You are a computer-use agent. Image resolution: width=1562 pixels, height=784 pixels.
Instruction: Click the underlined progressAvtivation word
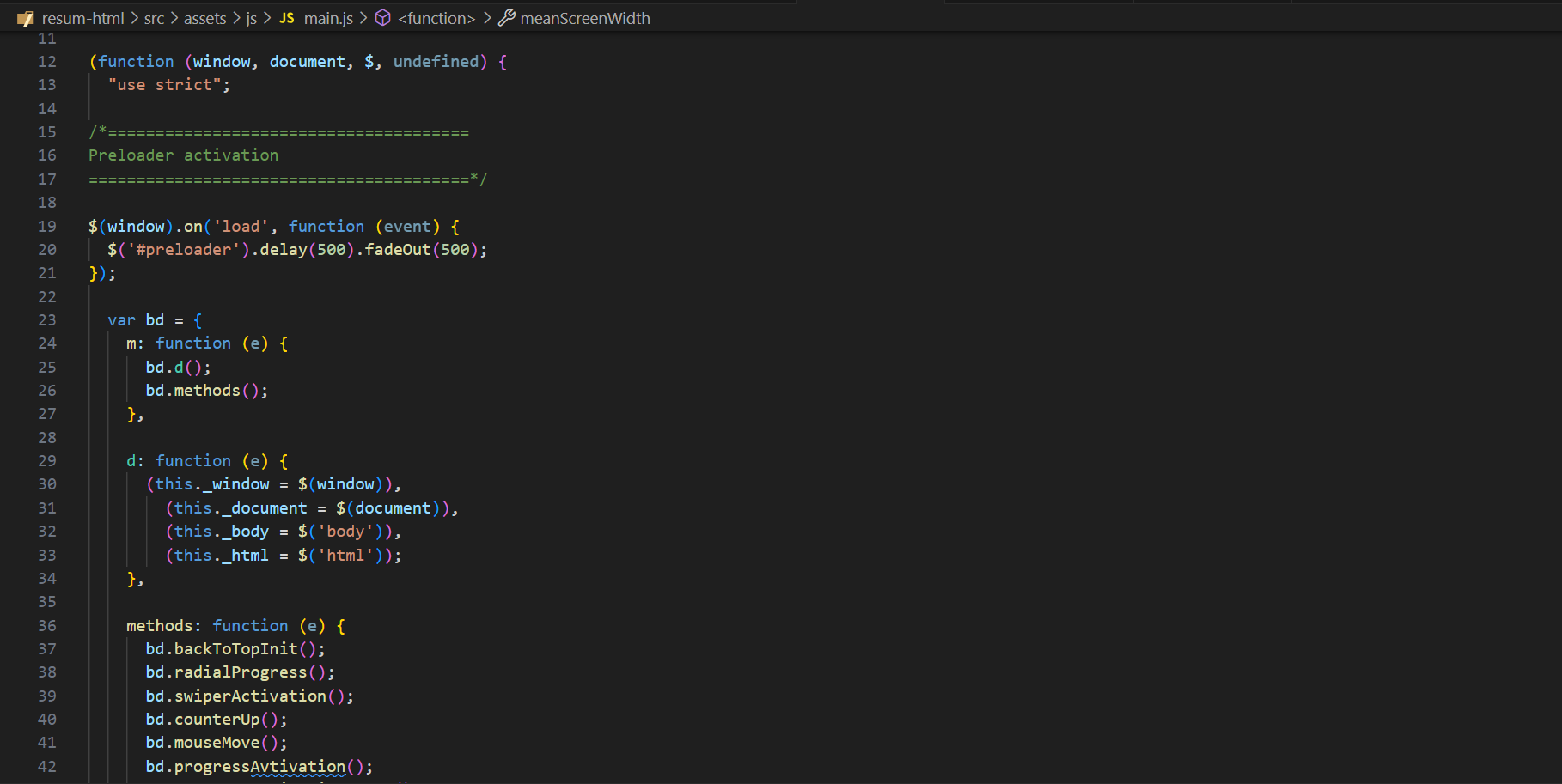pyautogui.click(x=259, y=767)
